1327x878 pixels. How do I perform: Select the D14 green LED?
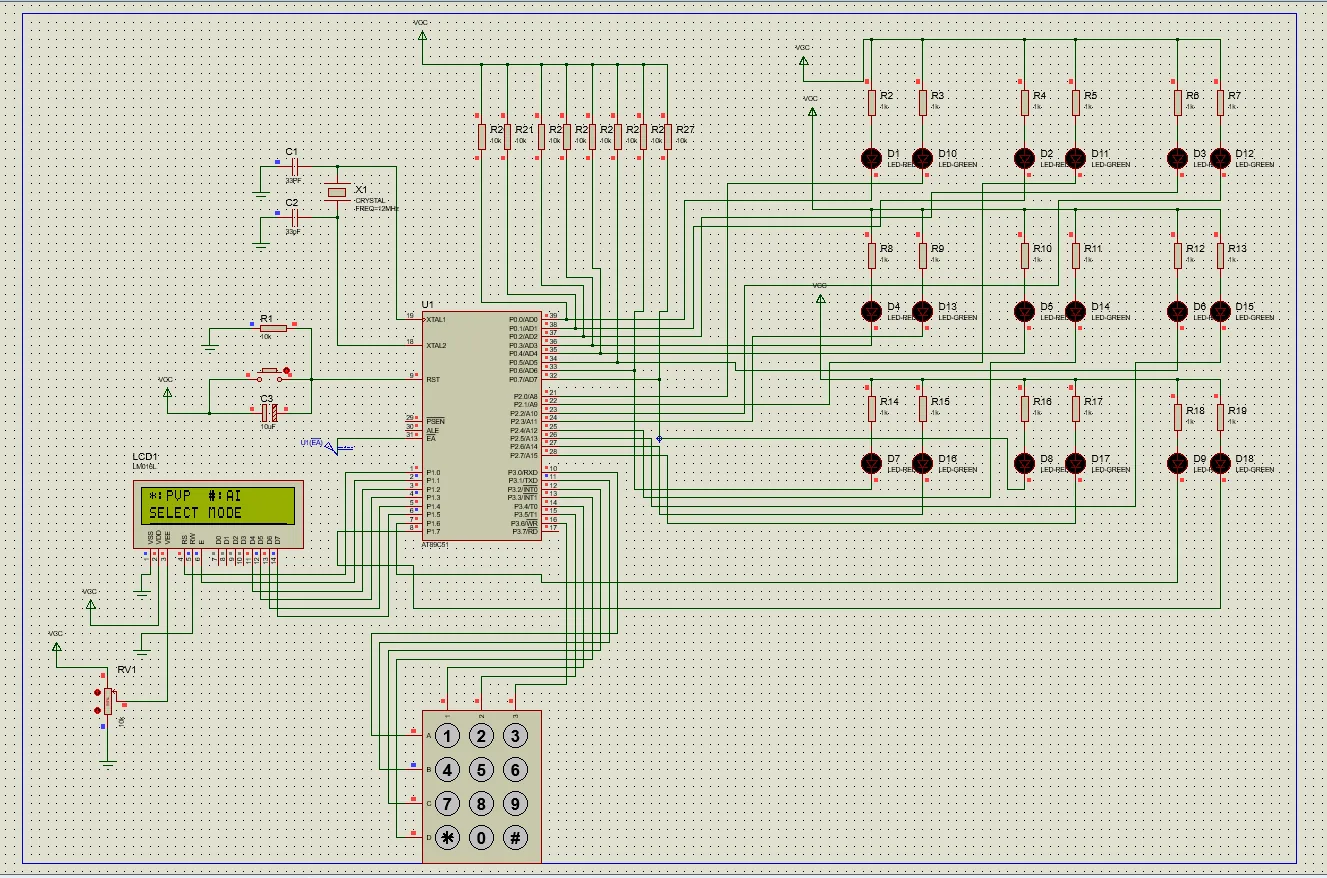(x=1075, y=311)
